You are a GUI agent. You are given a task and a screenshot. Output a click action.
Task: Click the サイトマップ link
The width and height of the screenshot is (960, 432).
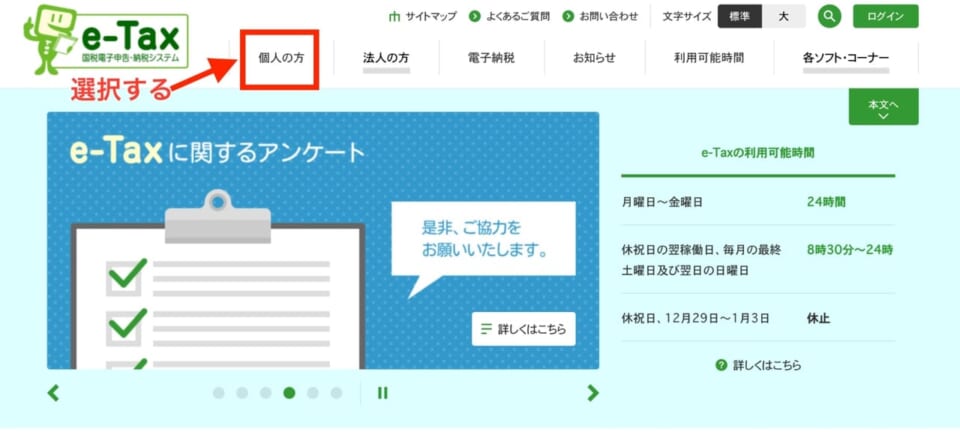click(423, 17)
